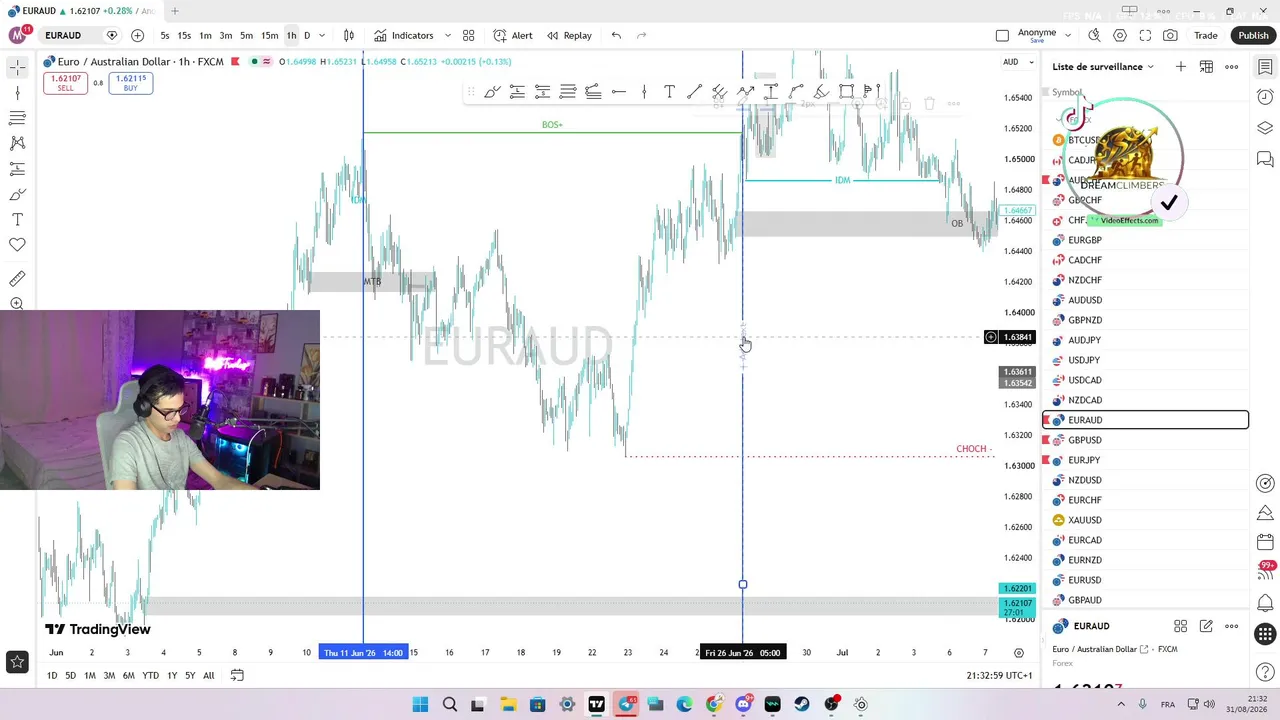Image resolution: width=1280 pixels, height=720 pixels.
Task: Add a symbol to the watchlist
Action: (x=1181, y=67)
